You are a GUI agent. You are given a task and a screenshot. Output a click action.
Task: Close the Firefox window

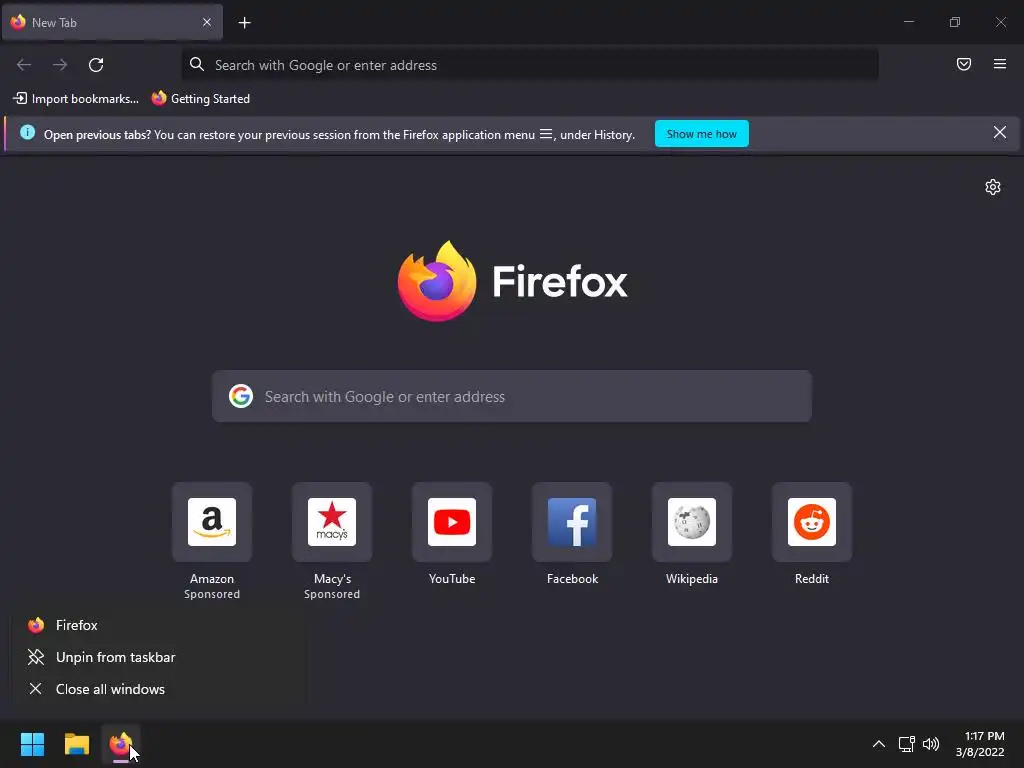pyautogui.click(x=1000, y=22)
